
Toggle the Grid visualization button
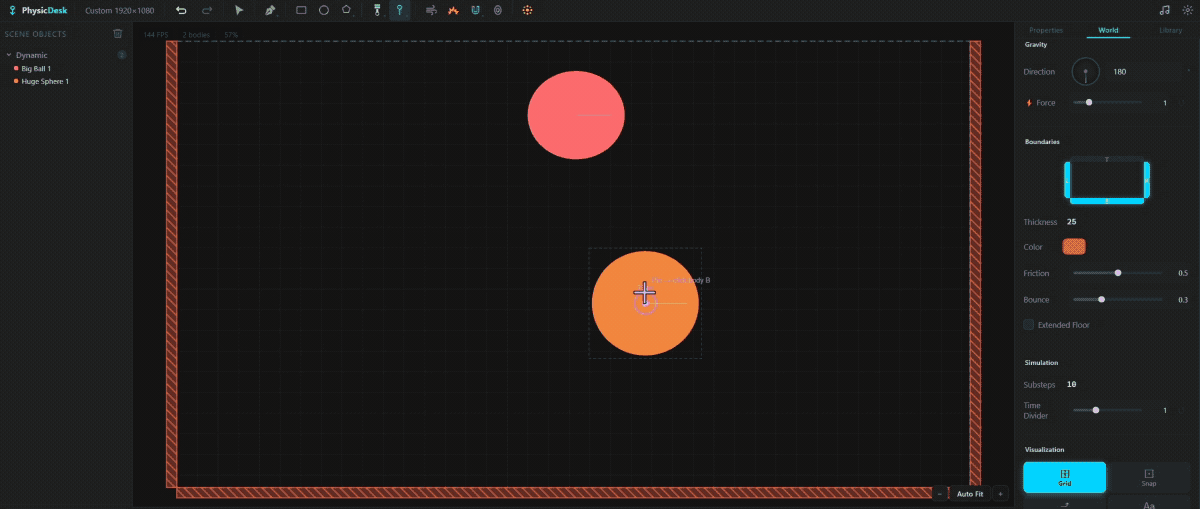click(x=1064, y=477)
